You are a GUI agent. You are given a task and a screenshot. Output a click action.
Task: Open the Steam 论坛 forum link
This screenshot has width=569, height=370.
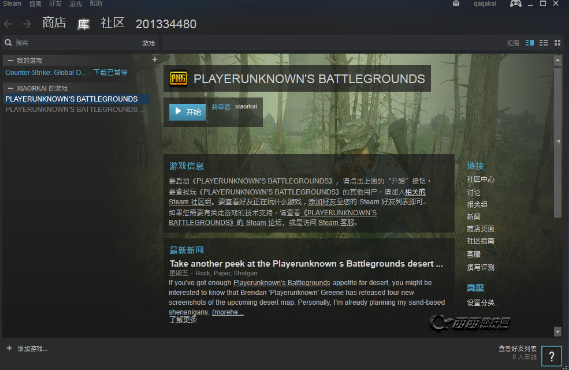click(x=264, y=222)
